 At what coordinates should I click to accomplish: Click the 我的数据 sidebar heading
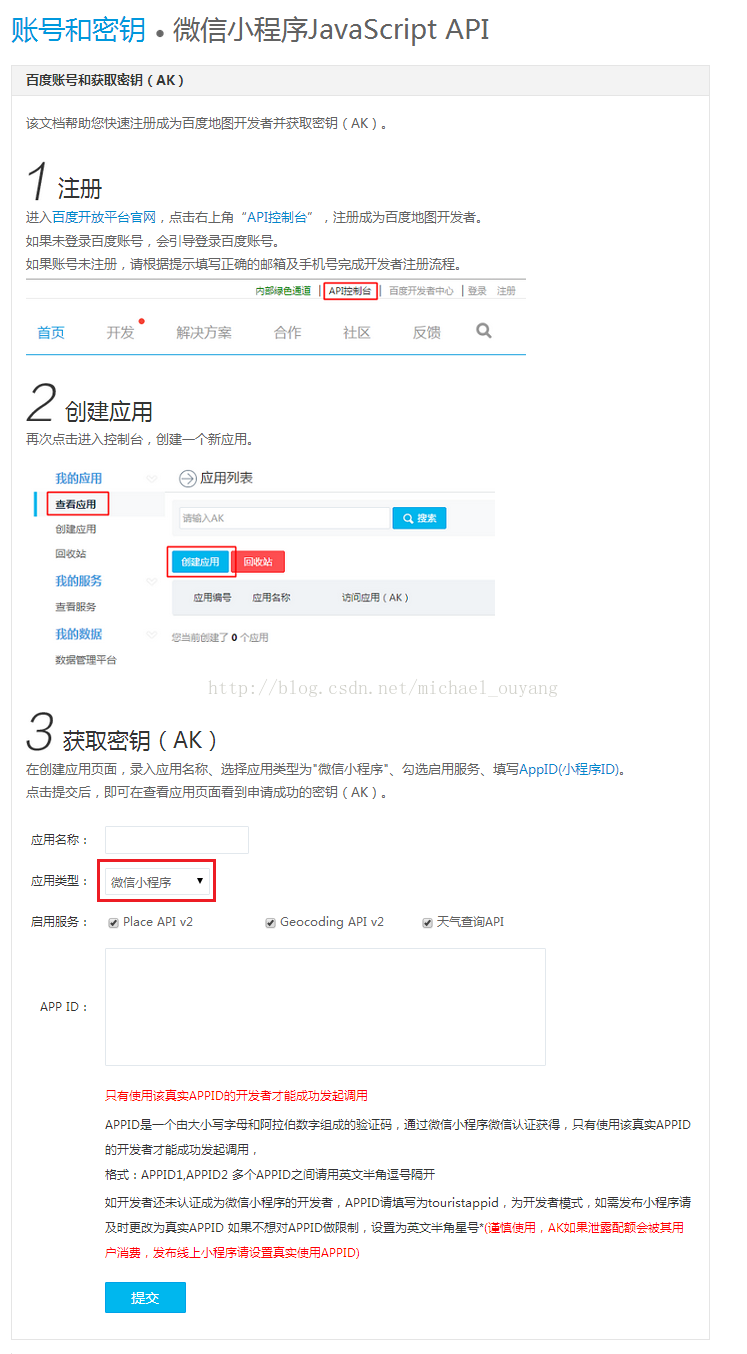(79, 634)
